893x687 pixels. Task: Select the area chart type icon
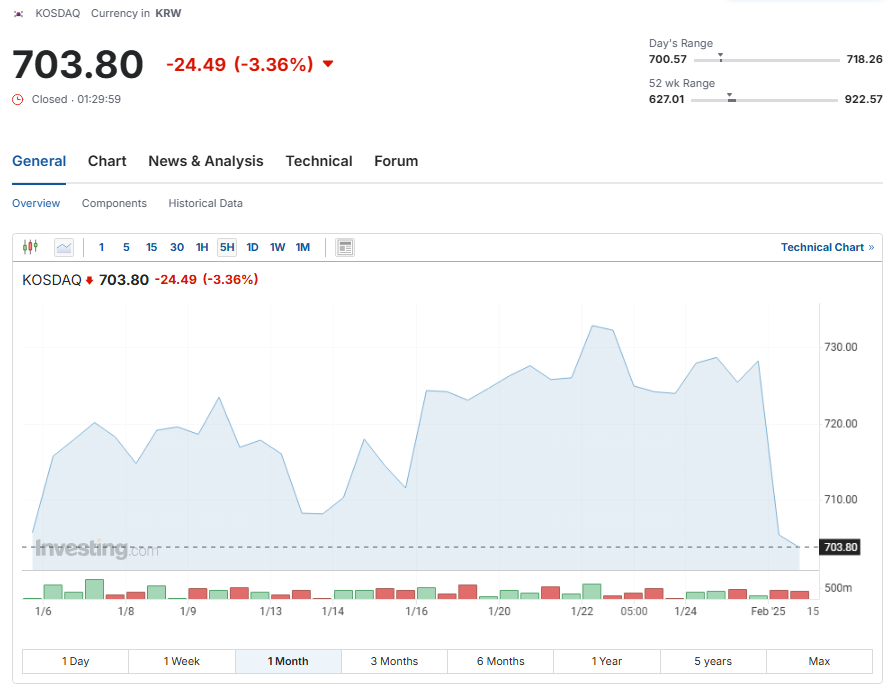point(64,247)
